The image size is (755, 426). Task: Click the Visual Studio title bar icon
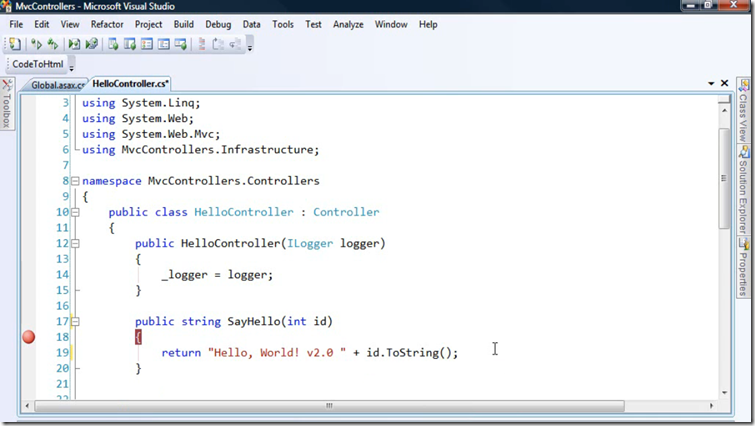pos(6,6)
